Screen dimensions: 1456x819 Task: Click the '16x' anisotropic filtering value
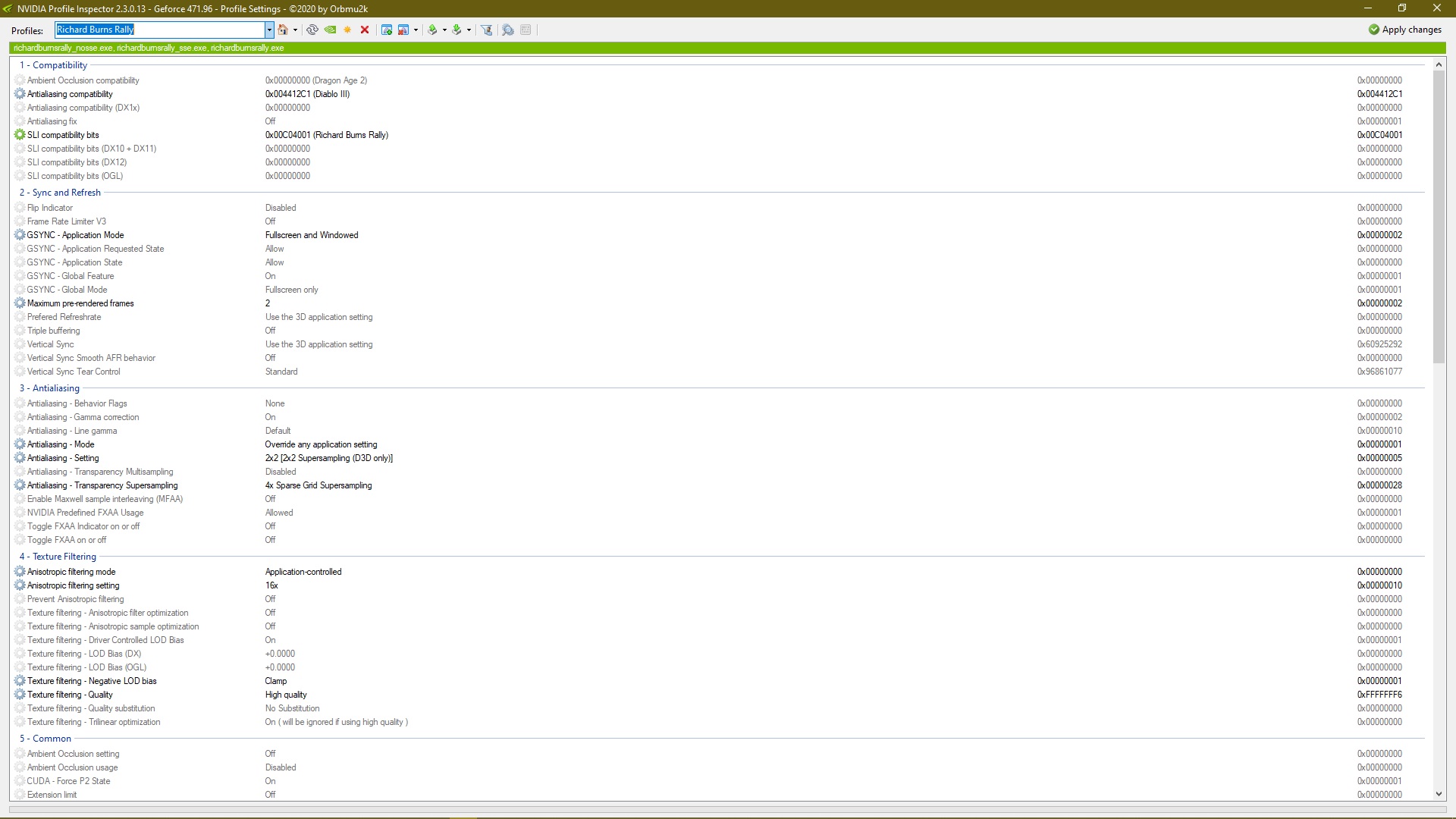click(x=271, y=585)
